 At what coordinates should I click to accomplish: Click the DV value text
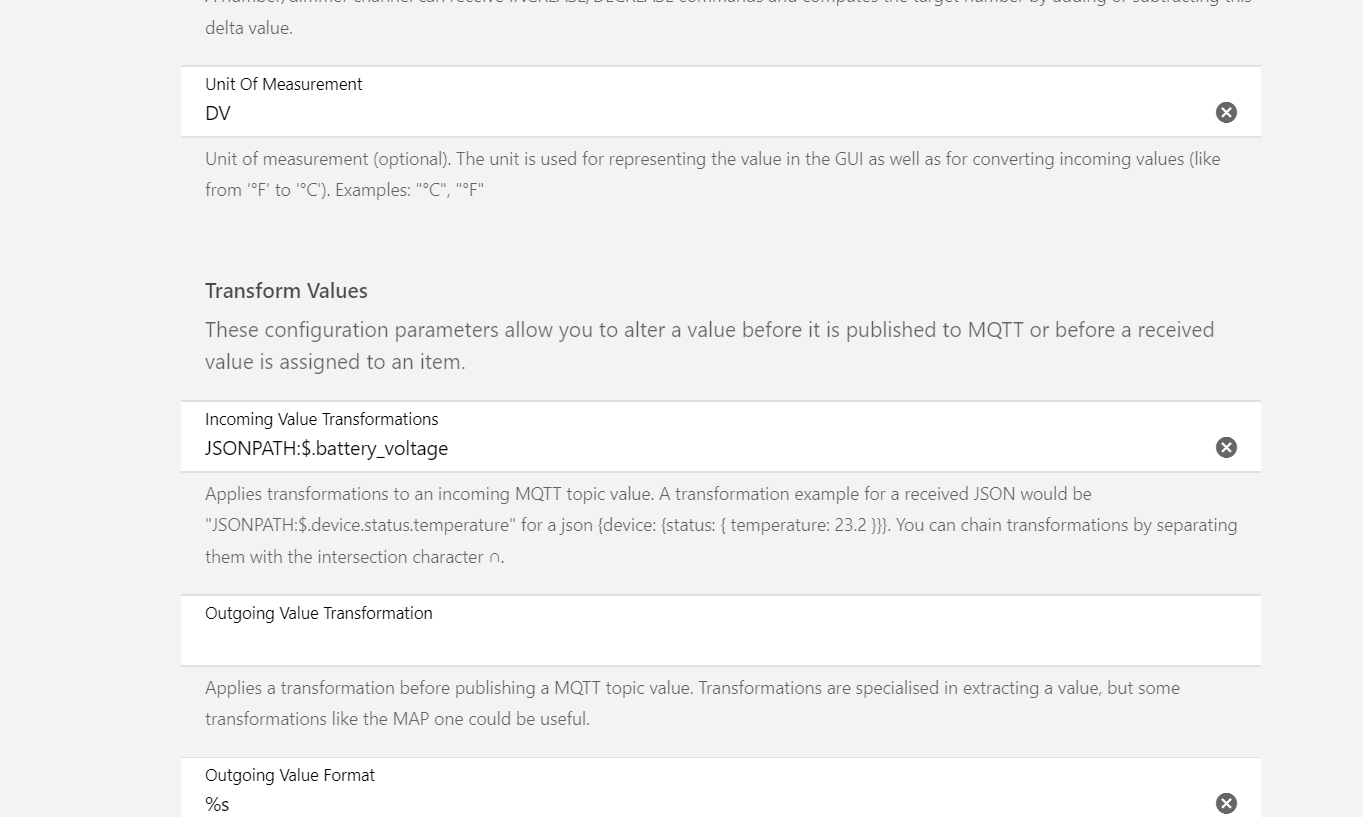(218, 114)
